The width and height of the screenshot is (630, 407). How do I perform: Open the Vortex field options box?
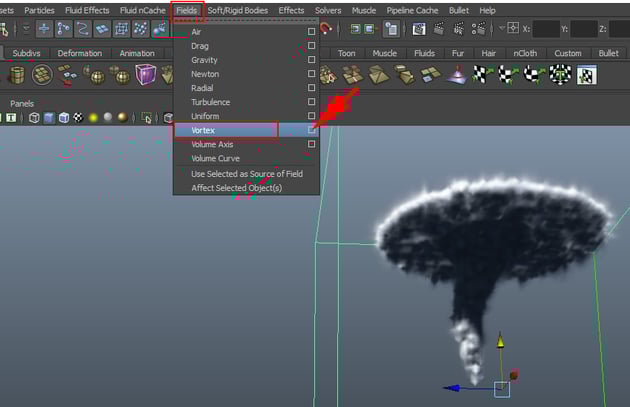click(312, 130)
